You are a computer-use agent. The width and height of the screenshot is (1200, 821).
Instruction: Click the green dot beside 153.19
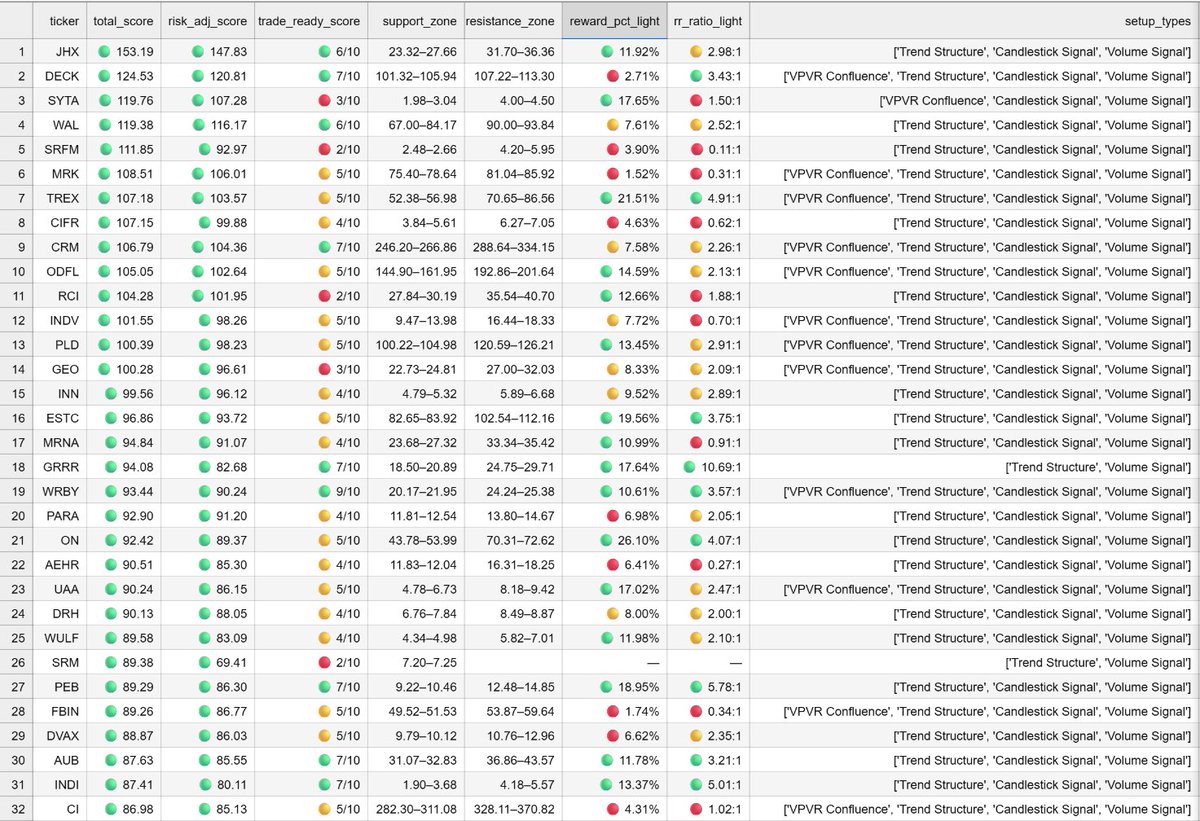[x=105, y=52]
